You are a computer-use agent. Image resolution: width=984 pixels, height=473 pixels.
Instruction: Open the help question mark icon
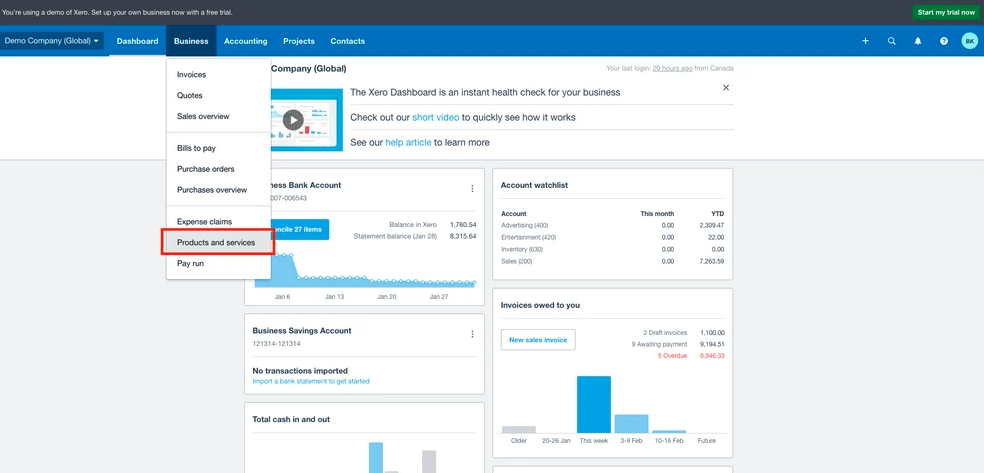(944, 41)
